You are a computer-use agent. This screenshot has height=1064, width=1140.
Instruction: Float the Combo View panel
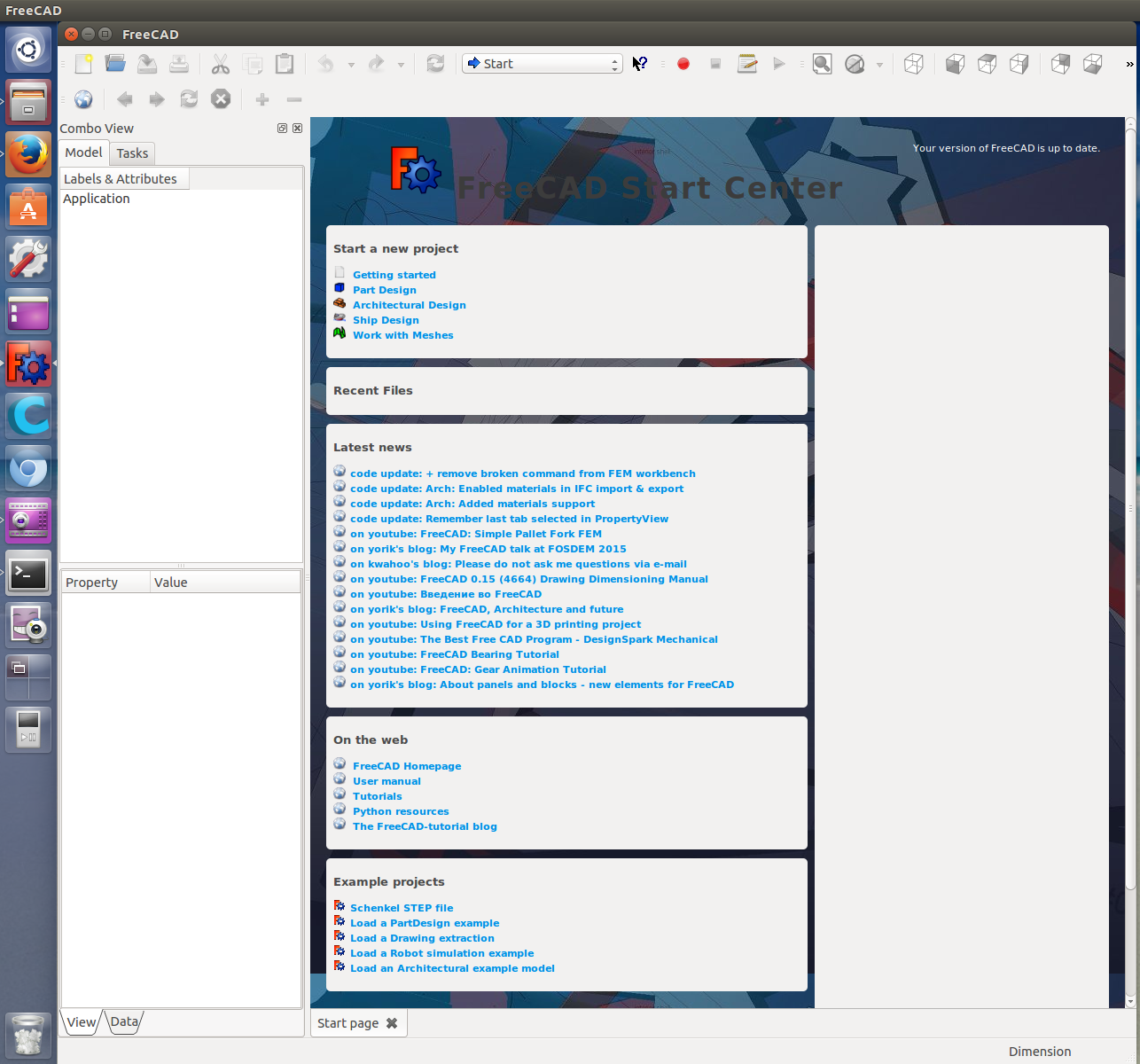pos(282,129)
